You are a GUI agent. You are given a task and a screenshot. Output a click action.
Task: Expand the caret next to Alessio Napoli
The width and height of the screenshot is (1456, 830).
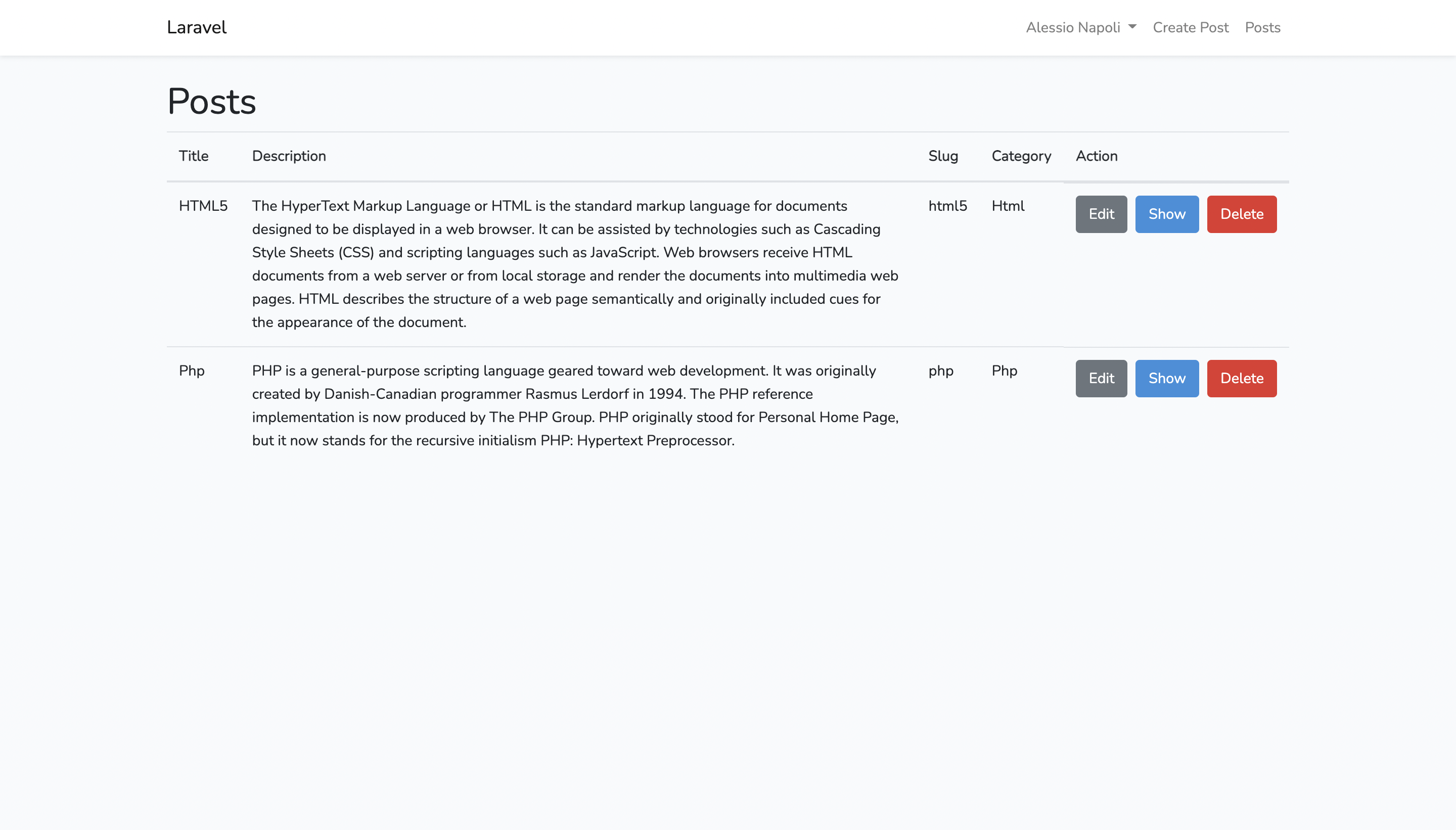tap(1133, 27)
